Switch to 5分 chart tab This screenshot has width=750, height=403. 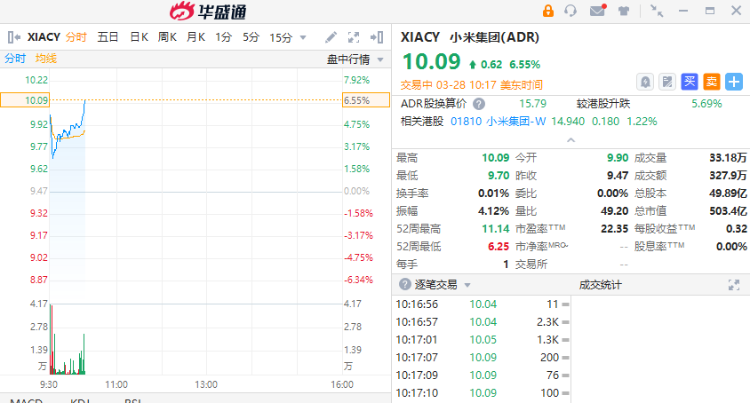pyautogui.click(x=251, y=37)
